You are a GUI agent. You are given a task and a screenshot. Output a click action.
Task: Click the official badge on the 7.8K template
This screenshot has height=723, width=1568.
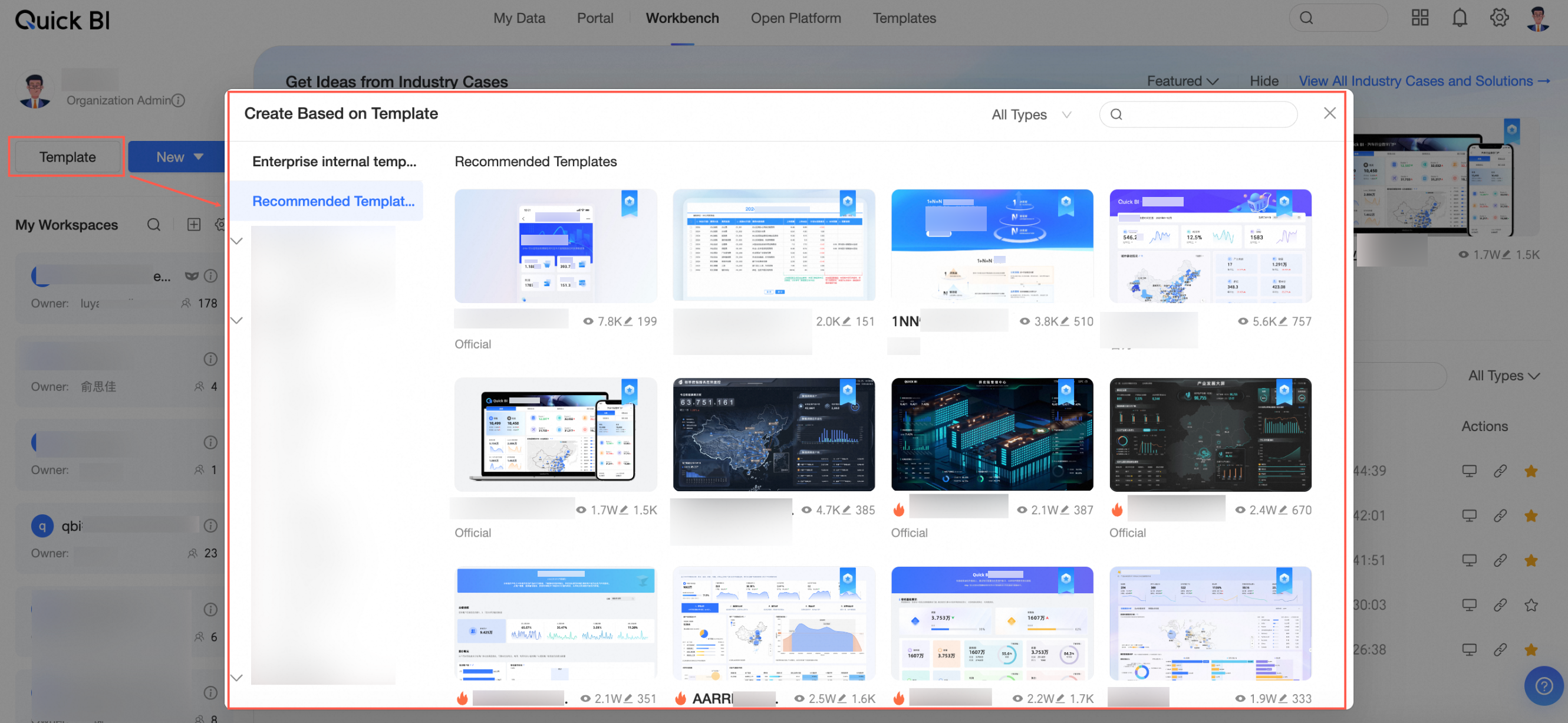click(x=630, y=203)
